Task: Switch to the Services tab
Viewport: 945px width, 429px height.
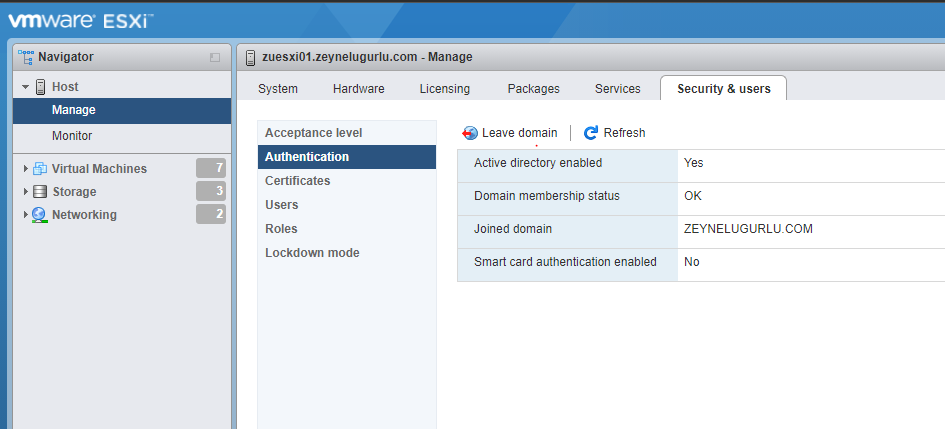Action: click(618, 89)
